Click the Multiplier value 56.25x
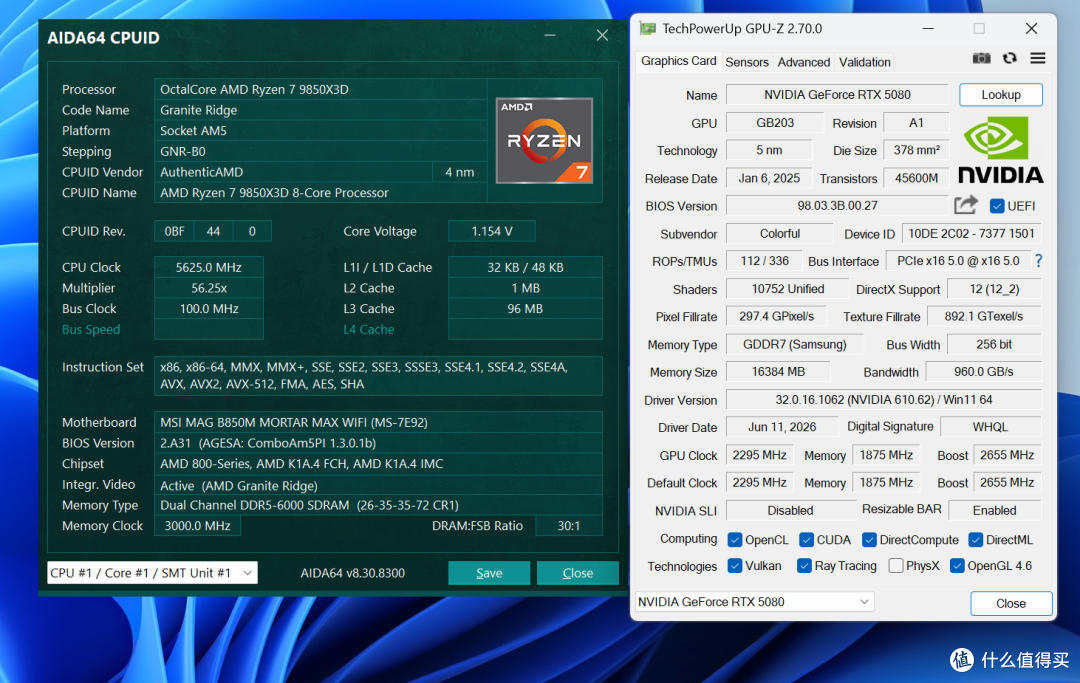The width and height of the screenshot is (1080, 683). (x=209, y=288)
